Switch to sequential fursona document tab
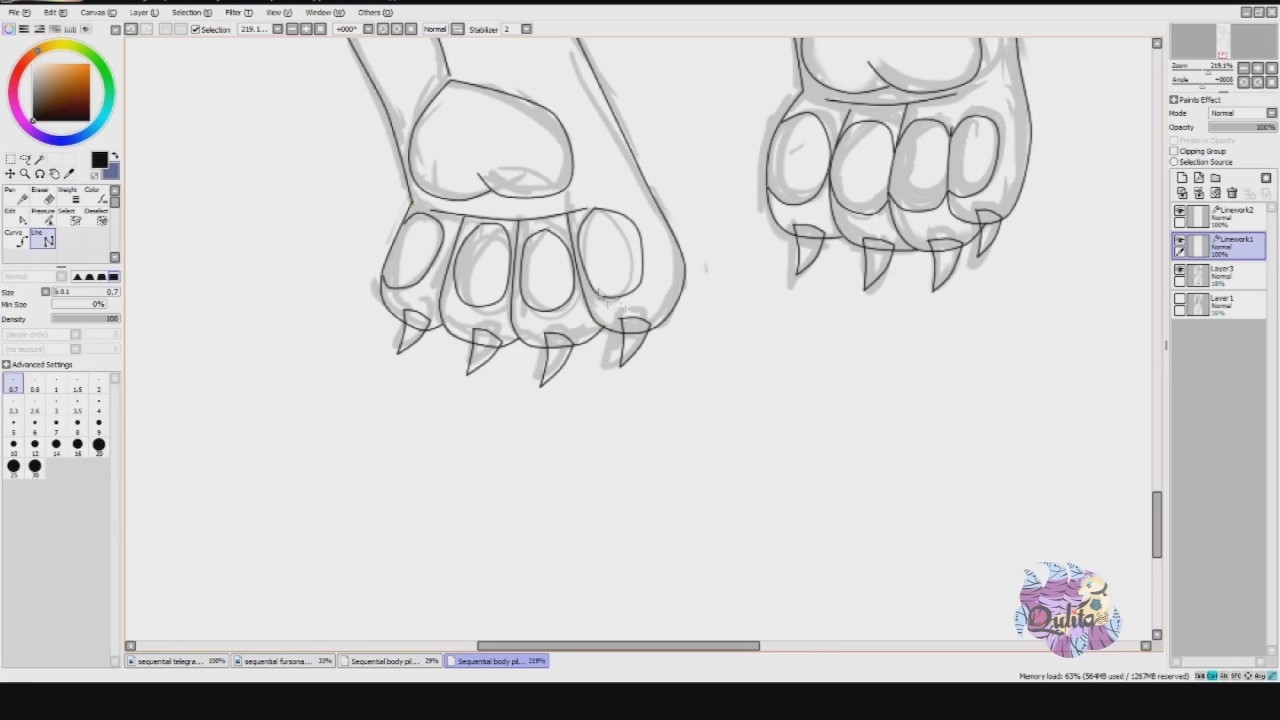 click(284, 661)
